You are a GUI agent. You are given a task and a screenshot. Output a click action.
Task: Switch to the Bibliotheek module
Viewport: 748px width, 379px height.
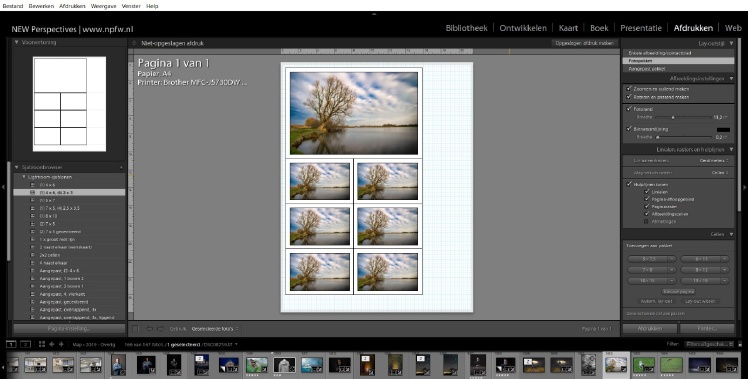tap(467, 28)
